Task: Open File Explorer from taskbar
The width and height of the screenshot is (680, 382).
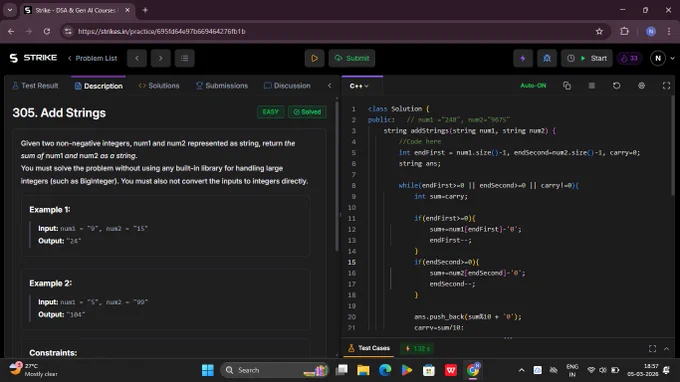Action: 363,370
